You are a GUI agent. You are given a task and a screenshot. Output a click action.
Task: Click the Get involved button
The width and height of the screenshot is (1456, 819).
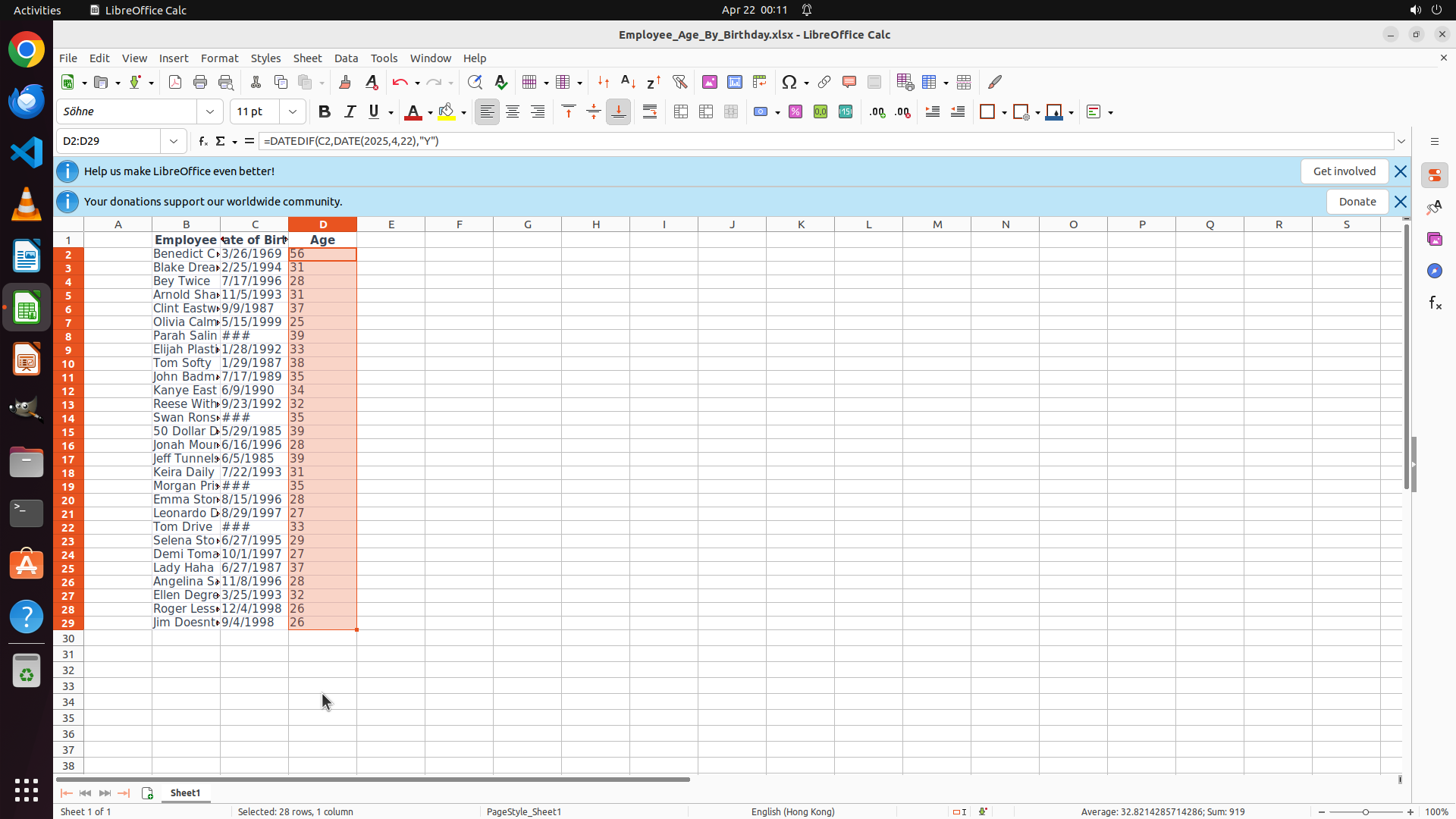pyautogui.click(x=1344, y=171)
